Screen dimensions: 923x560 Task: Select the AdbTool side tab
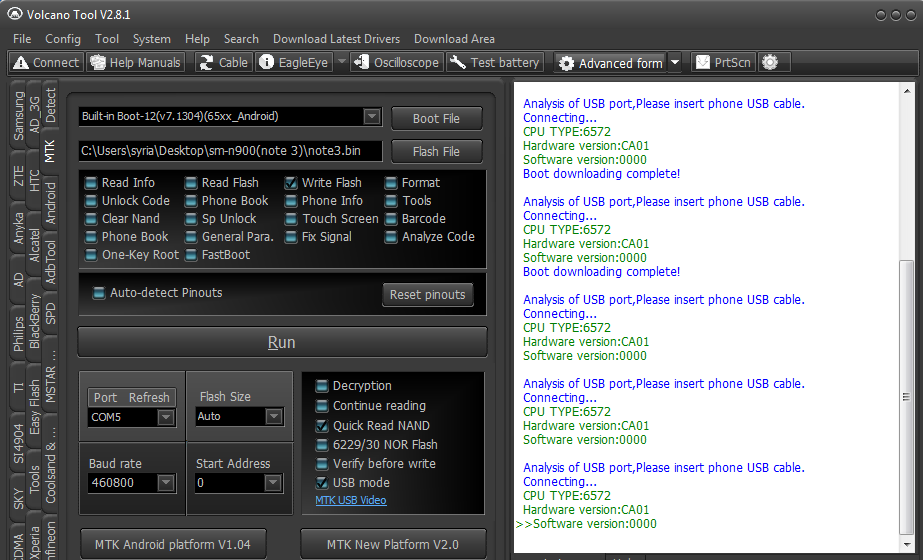click(51, 261)
